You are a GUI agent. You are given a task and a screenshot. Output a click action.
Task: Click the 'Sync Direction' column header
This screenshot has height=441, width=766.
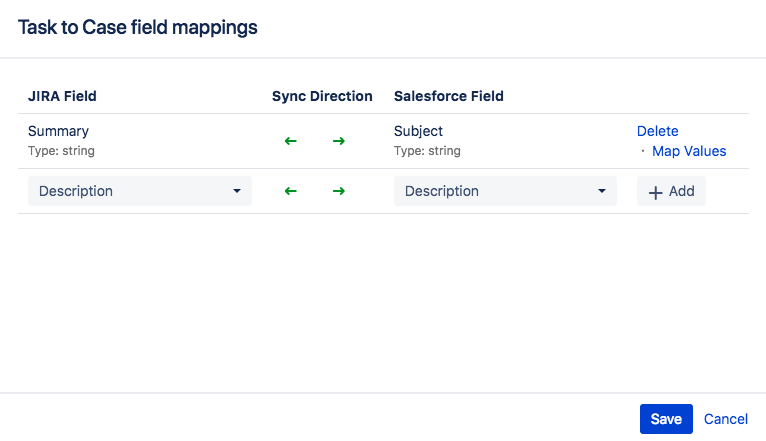coord(322,96)
